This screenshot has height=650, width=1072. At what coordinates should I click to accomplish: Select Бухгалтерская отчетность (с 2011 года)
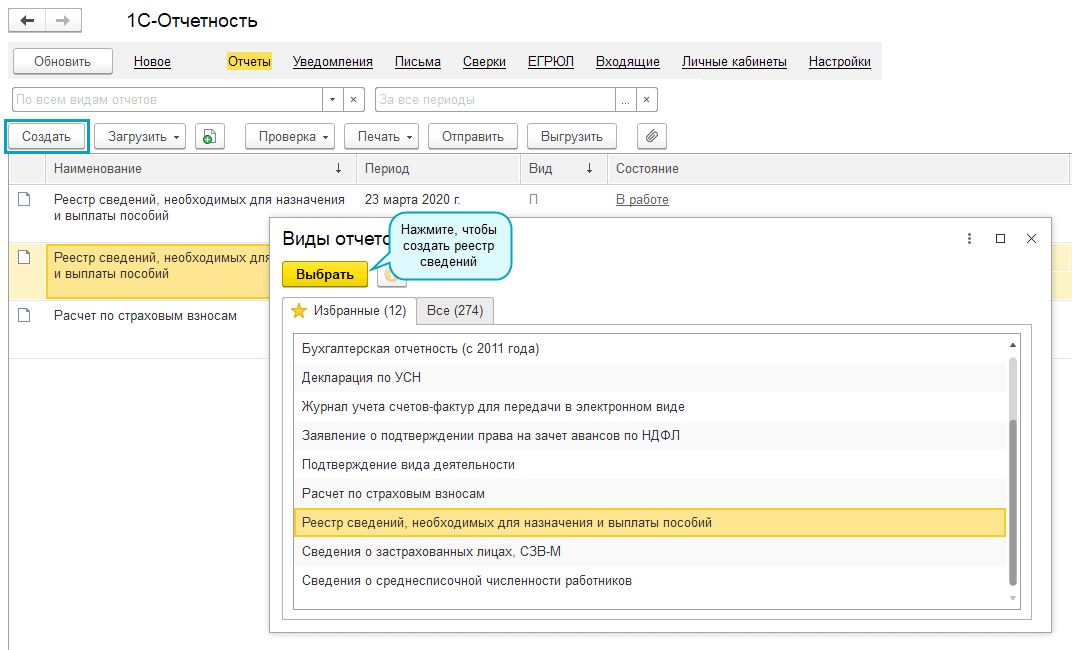(x=649, y=349)
